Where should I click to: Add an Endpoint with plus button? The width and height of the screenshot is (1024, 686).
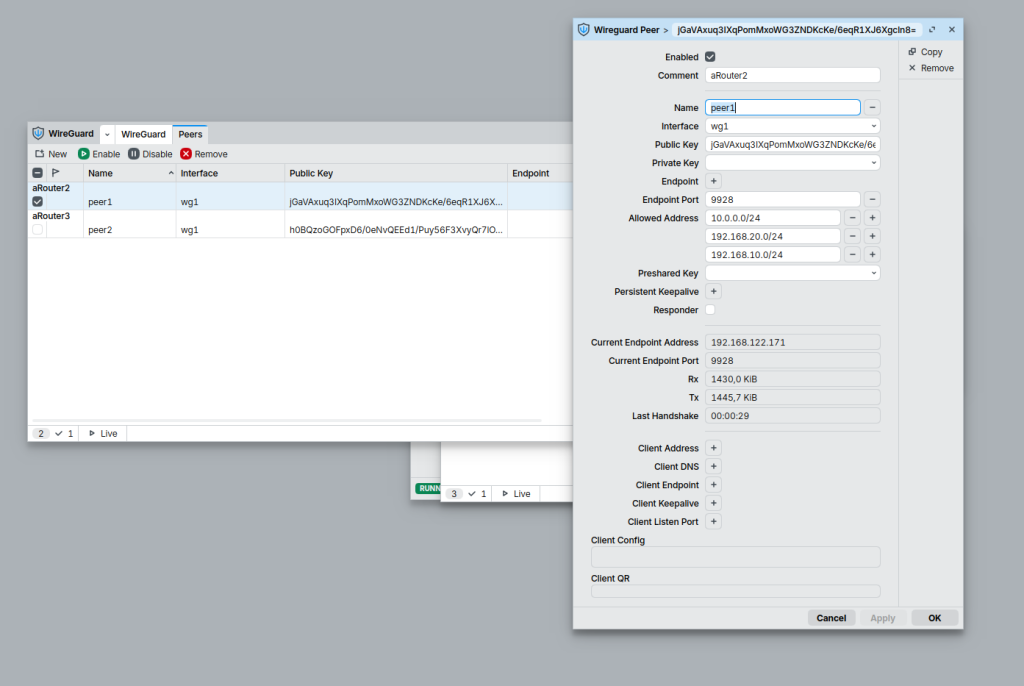tap(713, 181)
